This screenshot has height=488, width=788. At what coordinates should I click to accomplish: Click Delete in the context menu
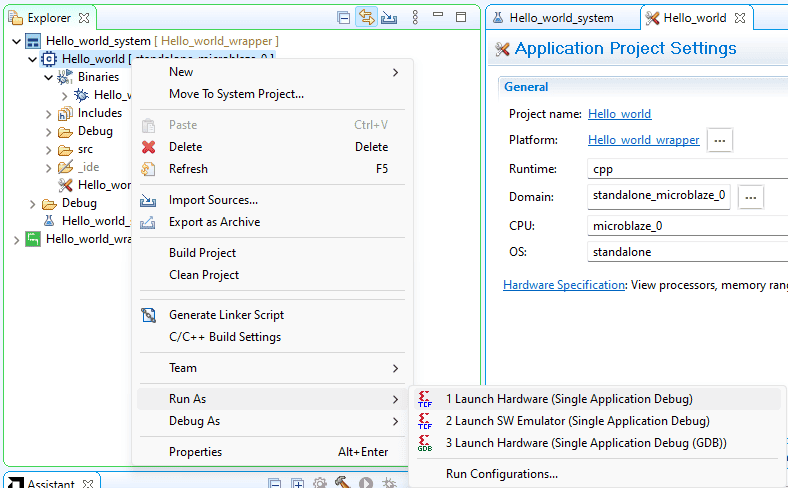click(185, 147)
